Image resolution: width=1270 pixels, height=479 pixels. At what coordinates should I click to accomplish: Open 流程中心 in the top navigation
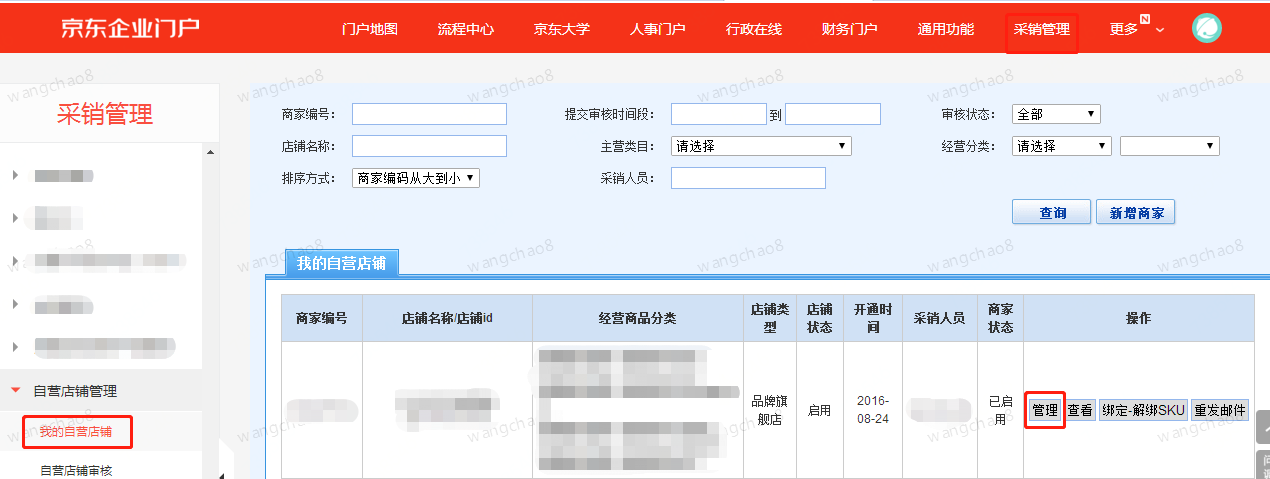click(x=465, y=29)
